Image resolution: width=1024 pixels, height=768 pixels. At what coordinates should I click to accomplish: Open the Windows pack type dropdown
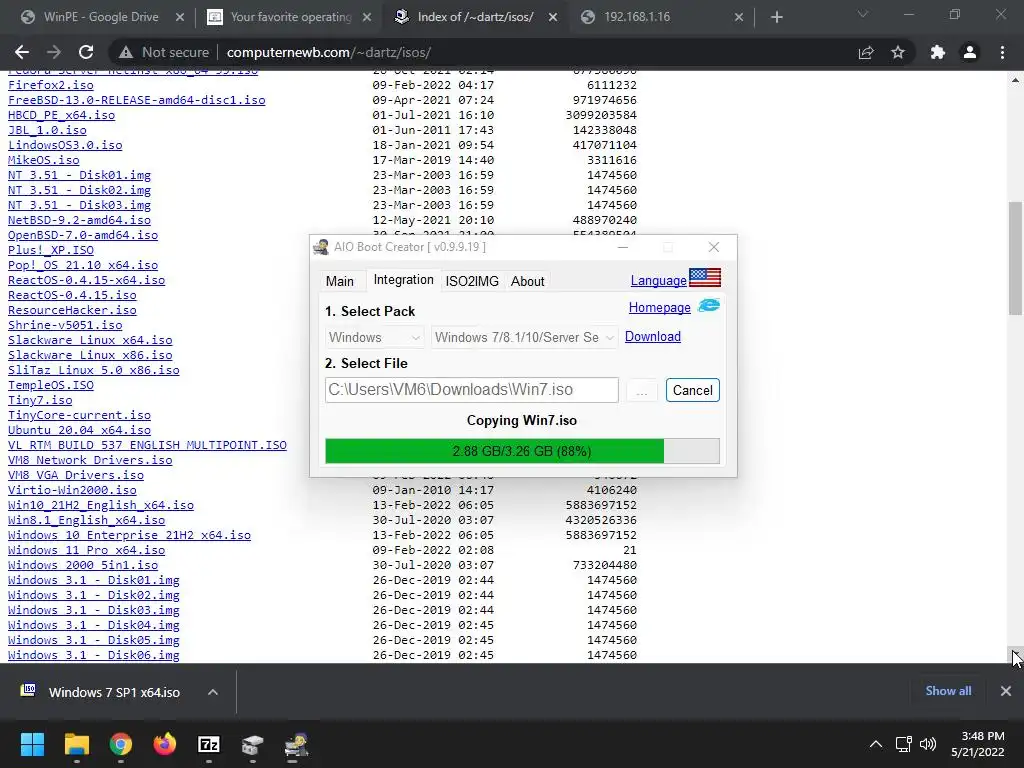click(374, 337)
